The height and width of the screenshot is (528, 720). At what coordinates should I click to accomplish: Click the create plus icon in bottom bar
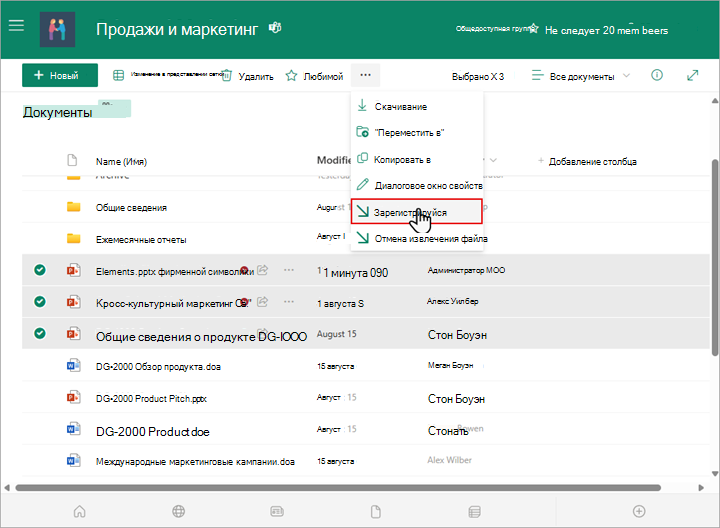click(x=639, y=511)
